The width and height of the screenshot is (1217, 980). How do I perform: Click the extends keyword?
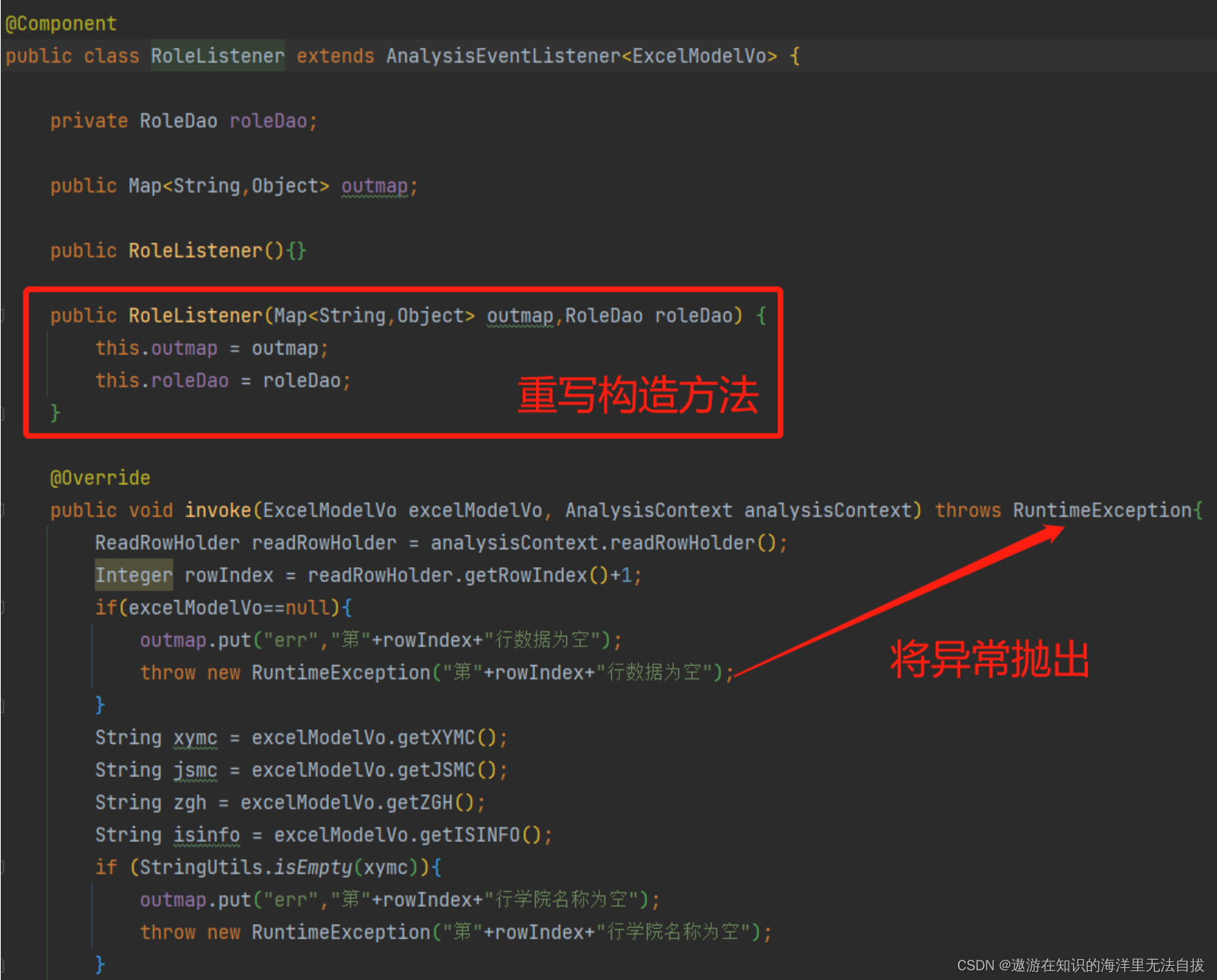(x=335, y=56)
